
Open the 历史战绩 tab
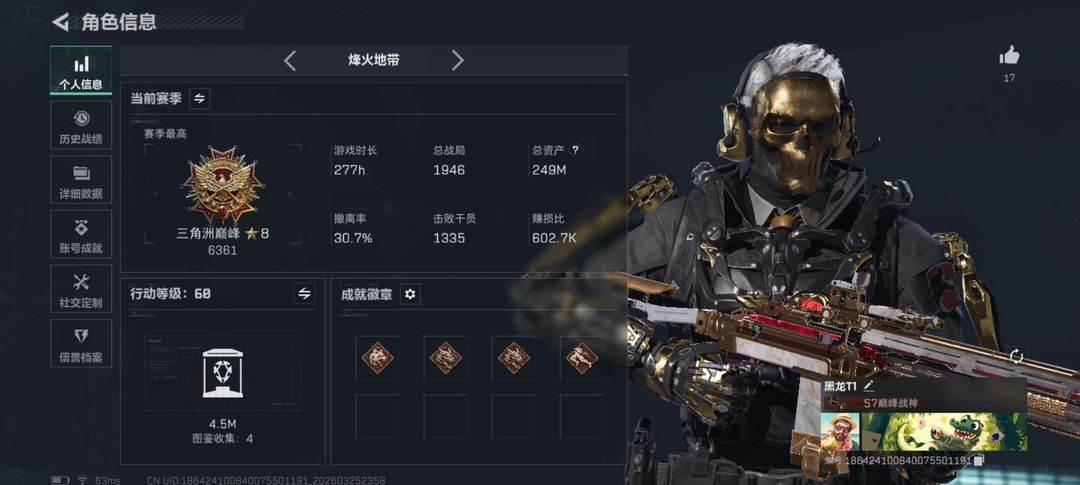[81, 125]
